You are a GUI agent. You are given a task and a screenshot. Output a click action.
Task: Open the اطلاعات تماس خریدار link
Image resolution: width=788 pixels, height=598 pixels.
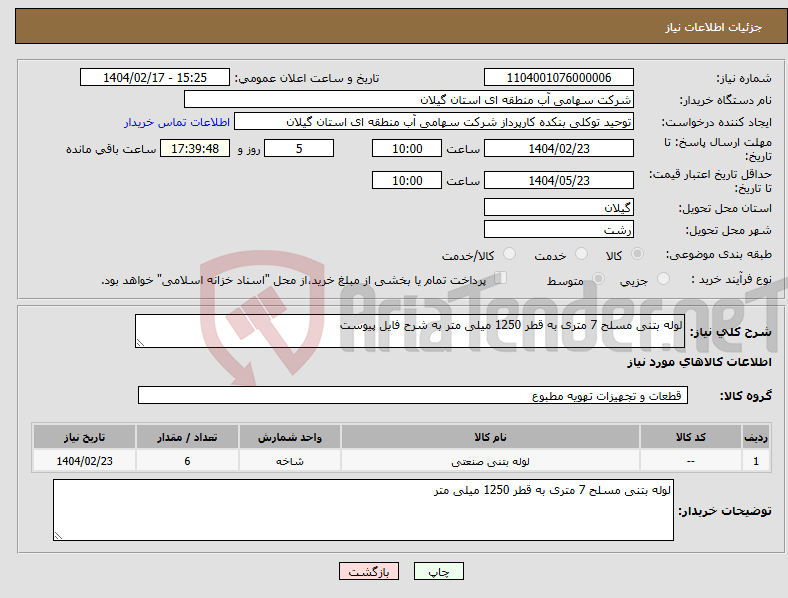pyautogui.click(x=177, y=122)
